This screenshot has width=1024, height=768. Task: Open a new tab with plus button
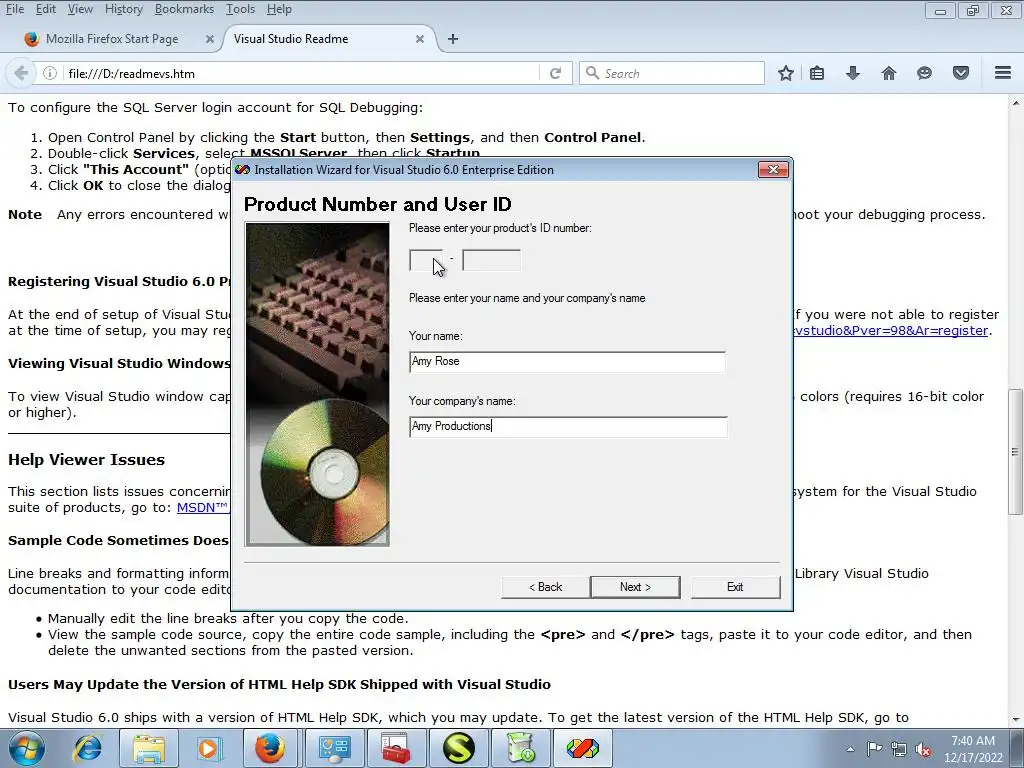[453, 39]
